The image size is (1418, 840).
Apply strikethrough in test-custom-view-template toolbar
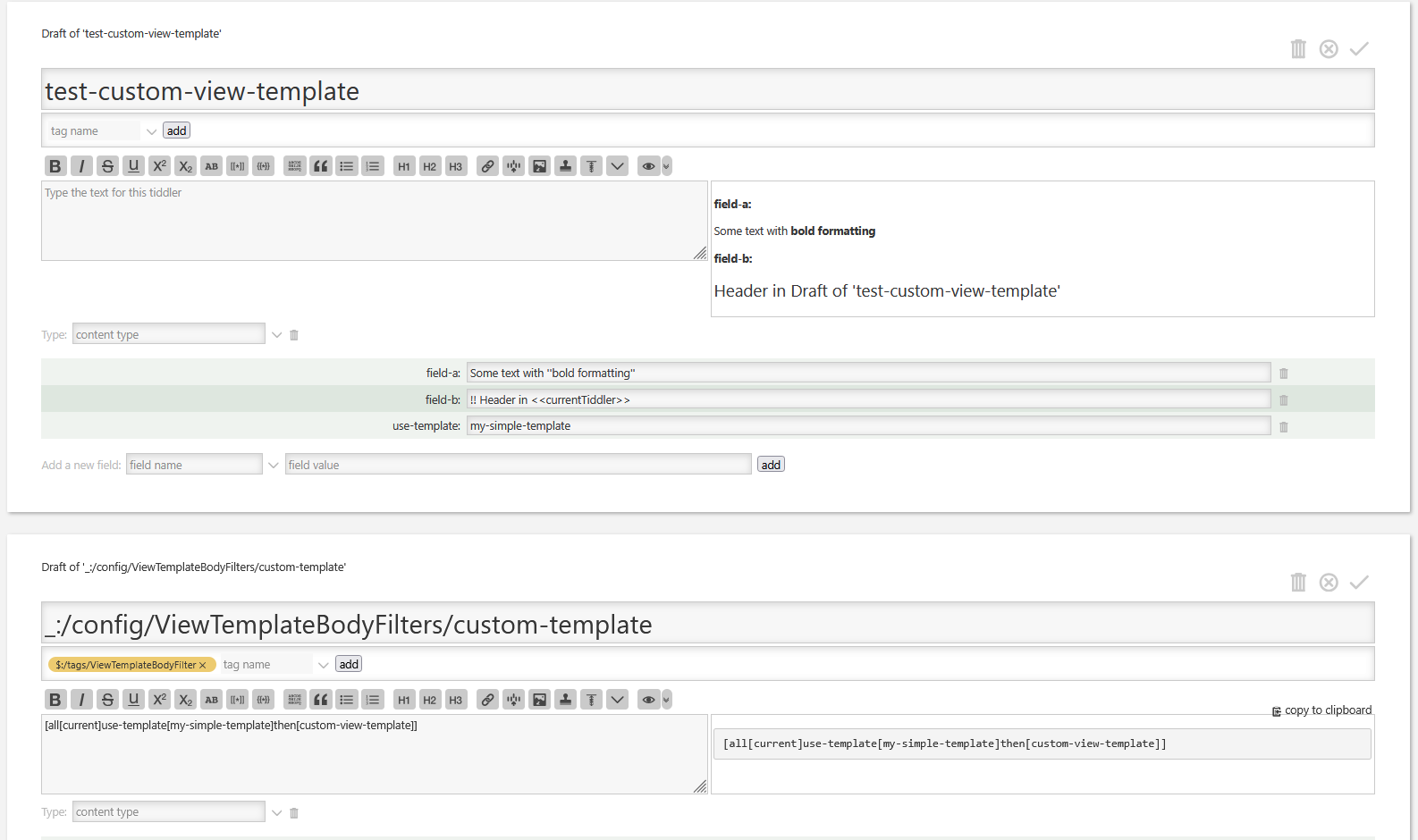[107, 166]
